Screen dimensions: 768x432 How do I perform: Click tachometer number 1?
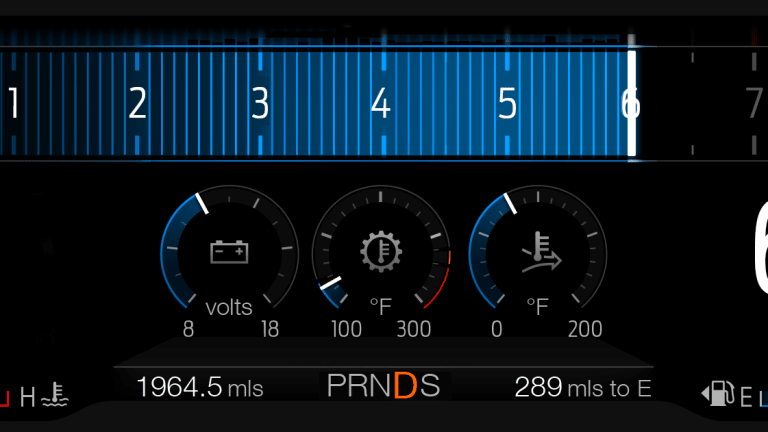tap(14, 103)
